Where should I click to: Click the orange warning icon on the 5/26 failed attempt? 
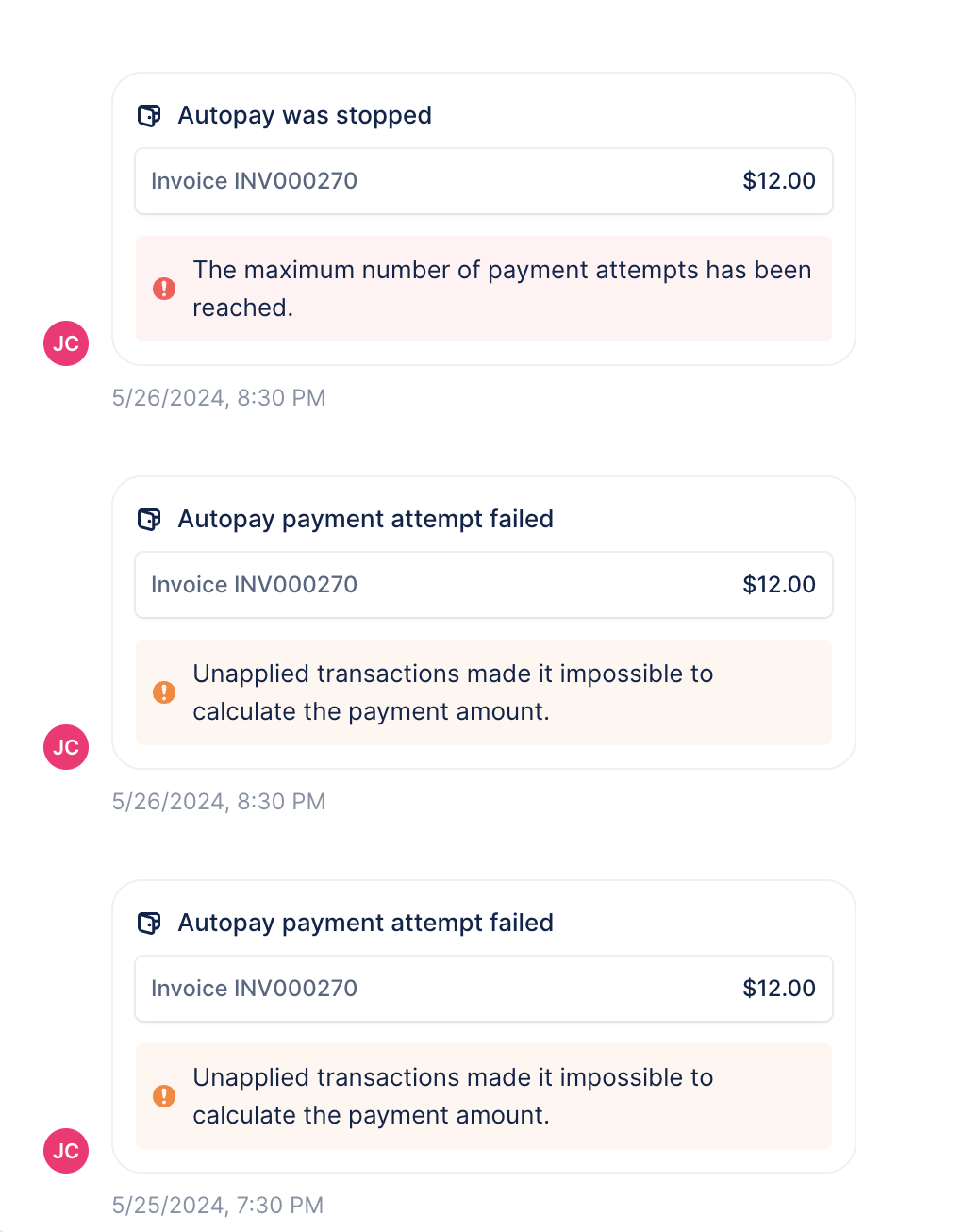(164, 692)
